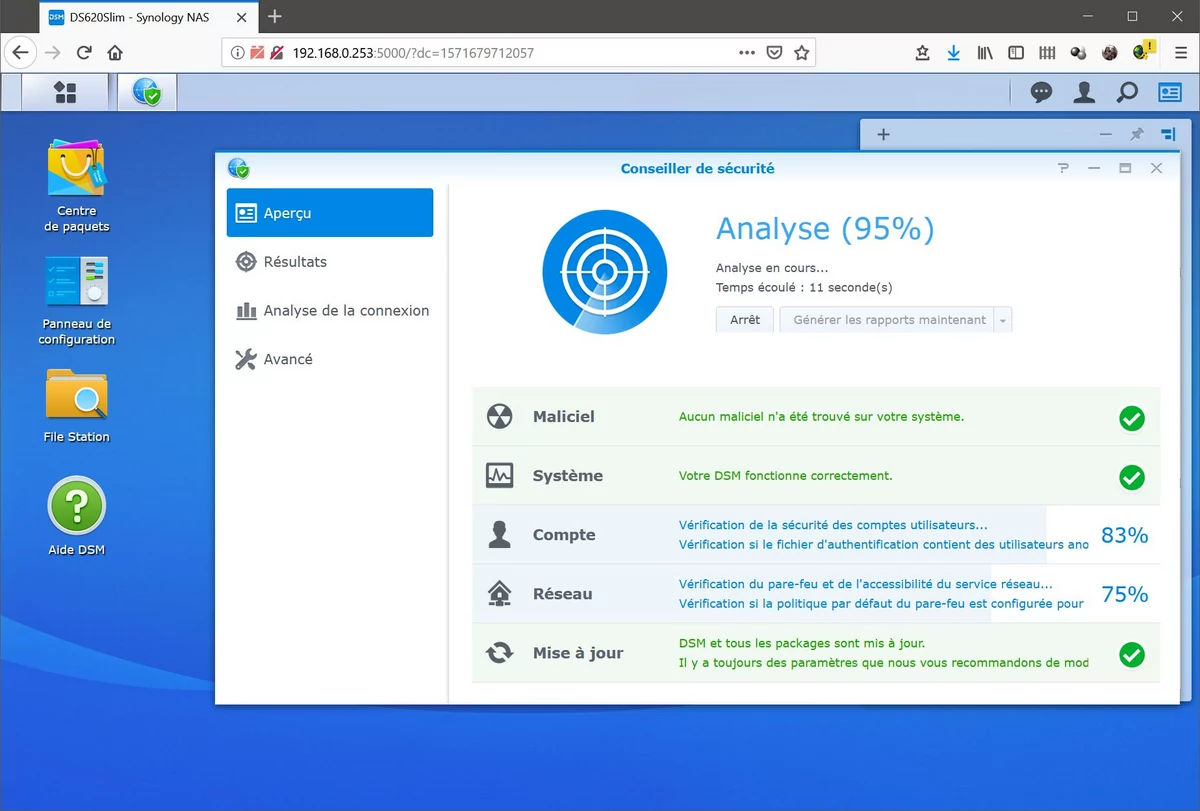Open page actions three-dot menu

pyautogui.click(x=747, y=53)
